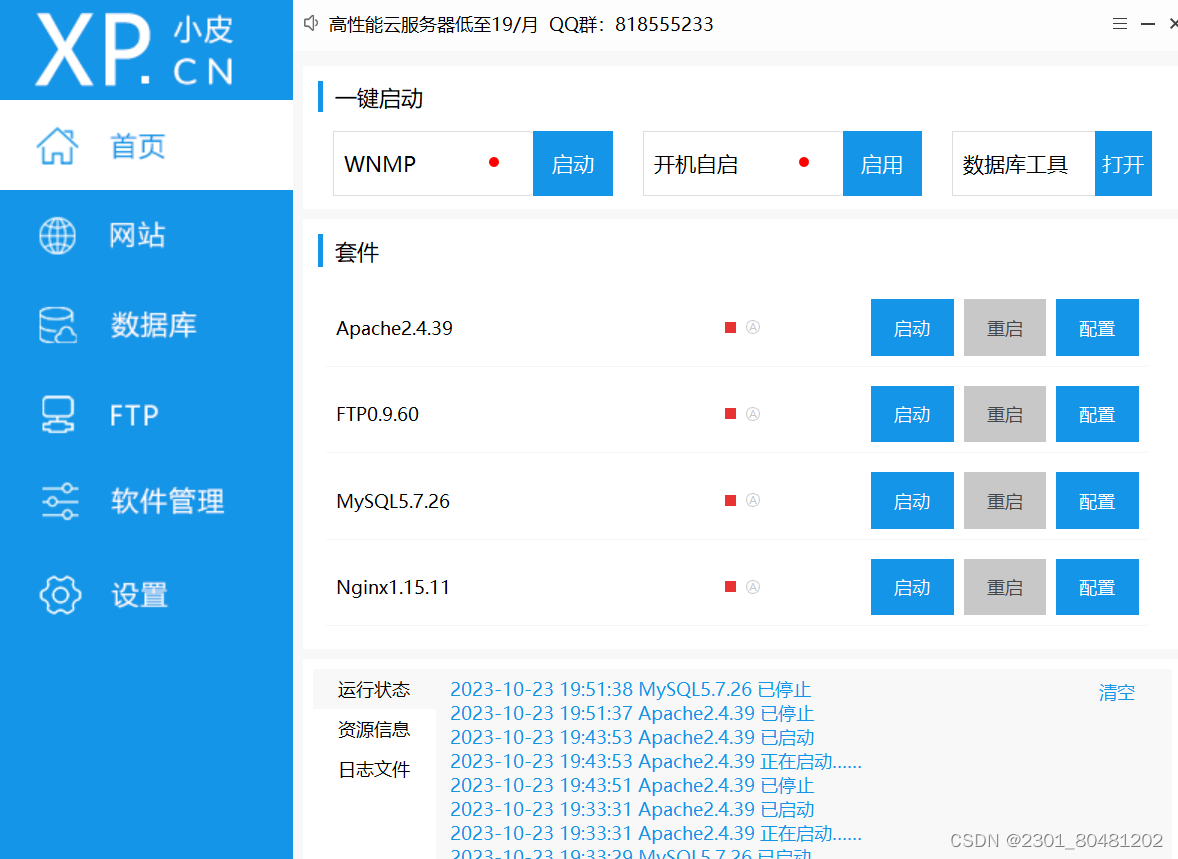Click log line 19:43:51 Apache2.4.39 已停止

point(633,785)
